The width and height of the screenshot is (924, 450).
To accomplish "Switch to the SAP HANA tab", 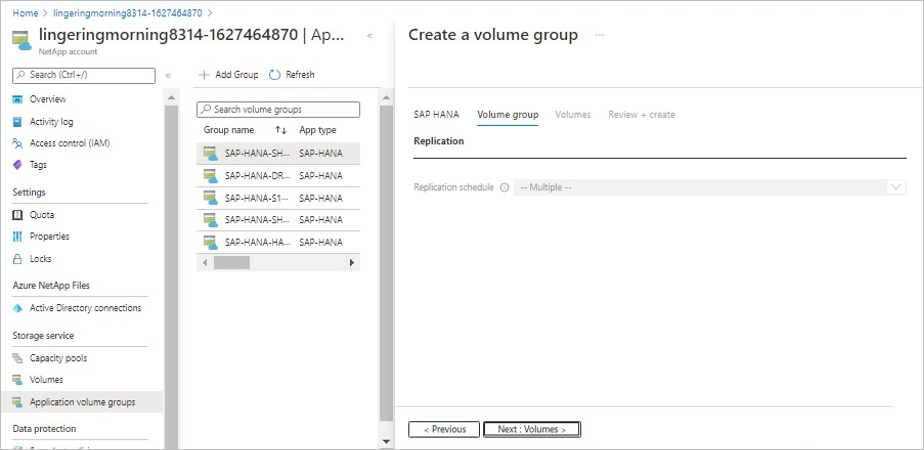I will (436, 115).
